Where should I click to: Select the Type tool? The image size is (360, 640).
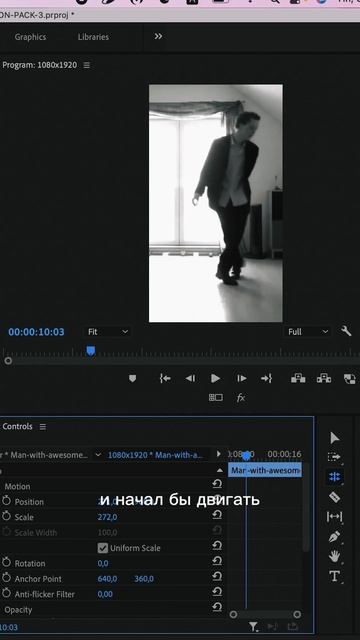[x=334, y=576]
